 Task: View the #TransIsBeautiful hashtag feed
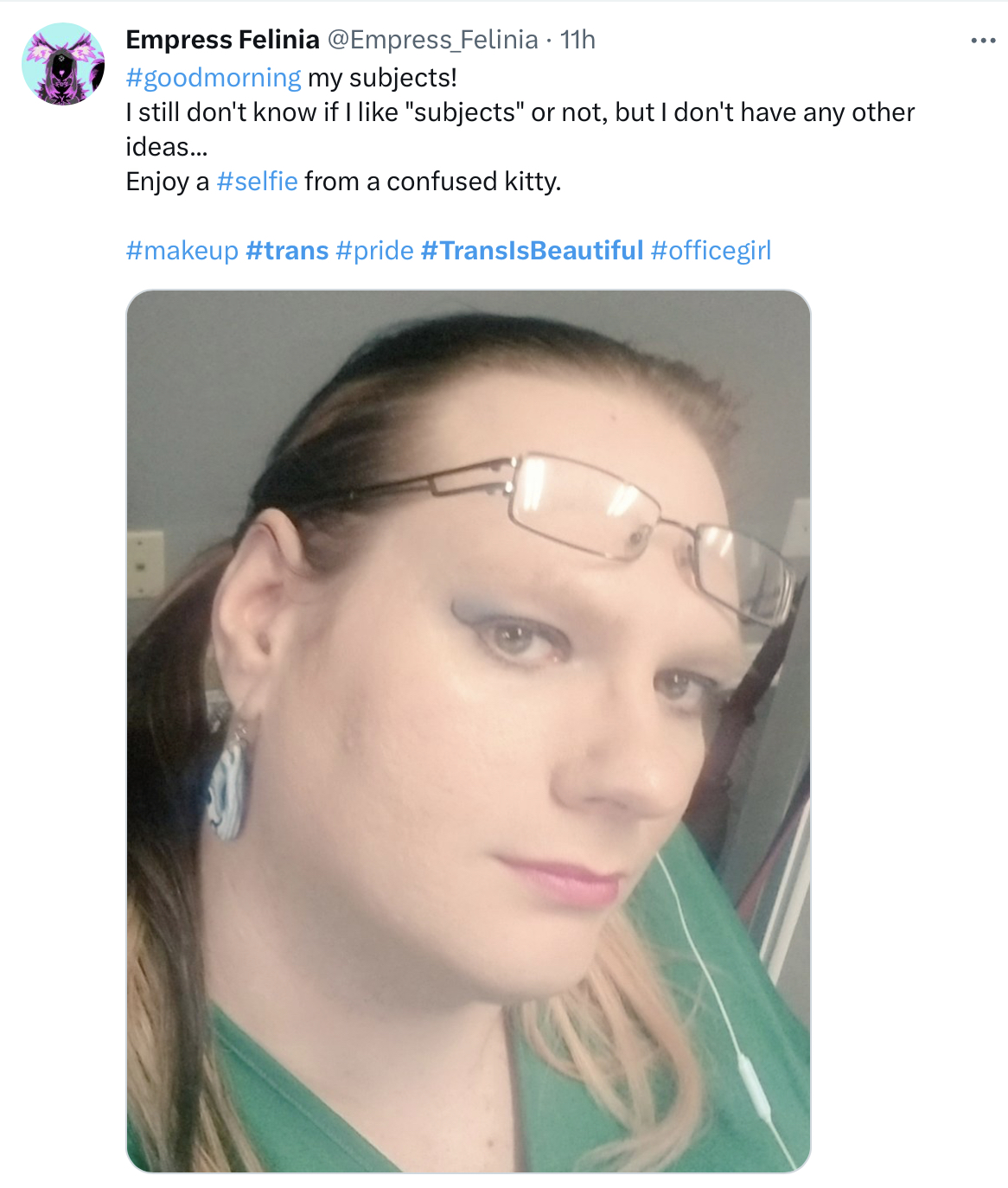[x=533, y=251]
